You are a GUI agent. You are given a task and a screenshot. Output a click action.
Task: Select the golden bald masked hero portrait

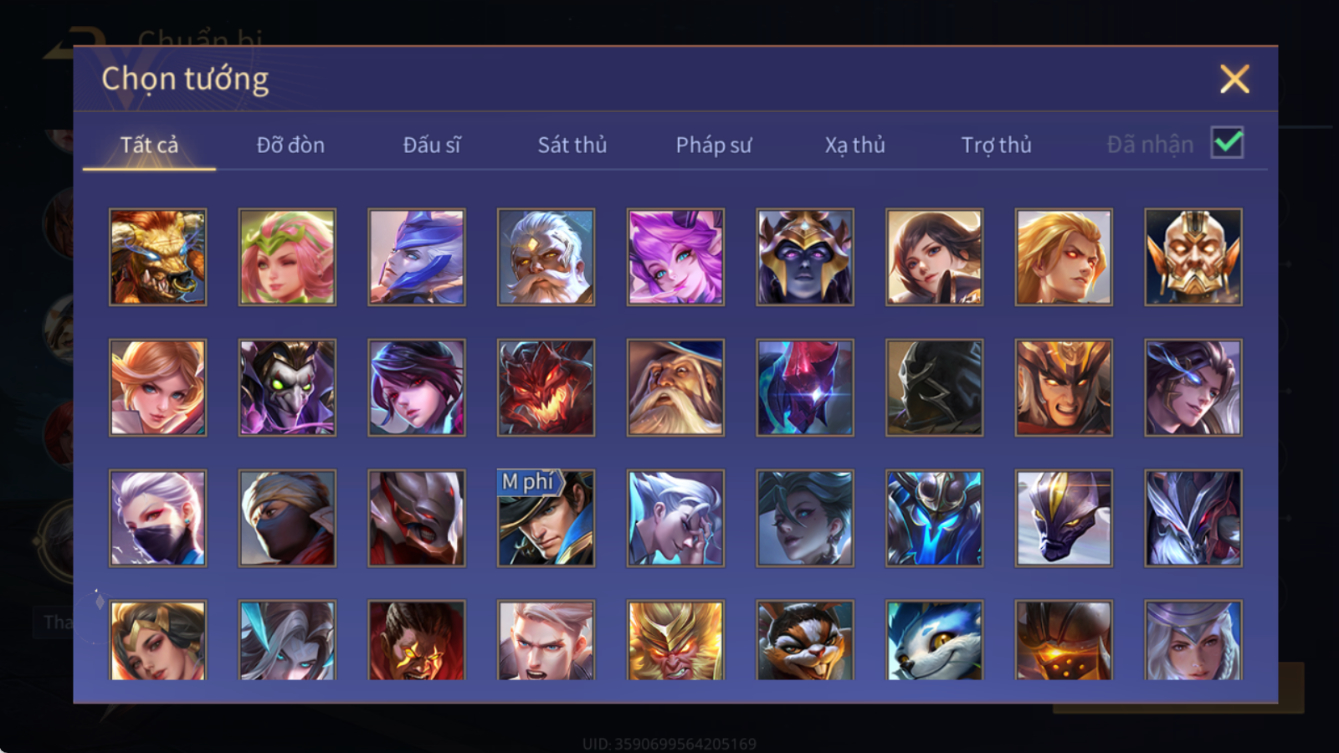tap(1193, 257)
